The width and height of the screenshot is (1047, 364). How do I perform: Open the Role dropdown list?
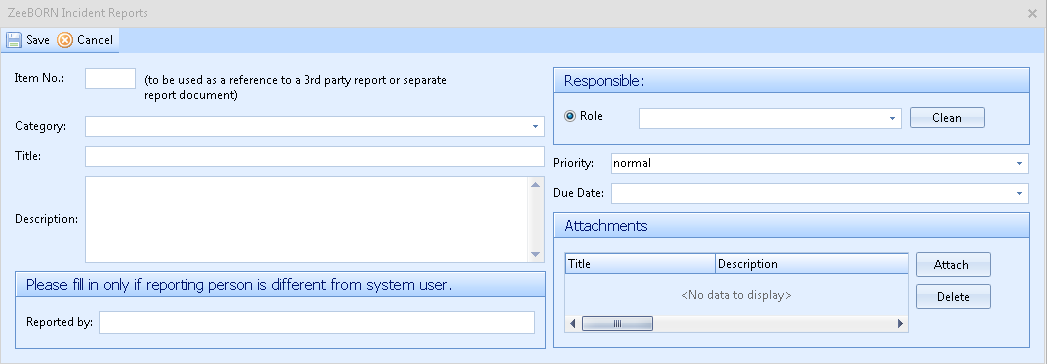click(x=892, y=118)
